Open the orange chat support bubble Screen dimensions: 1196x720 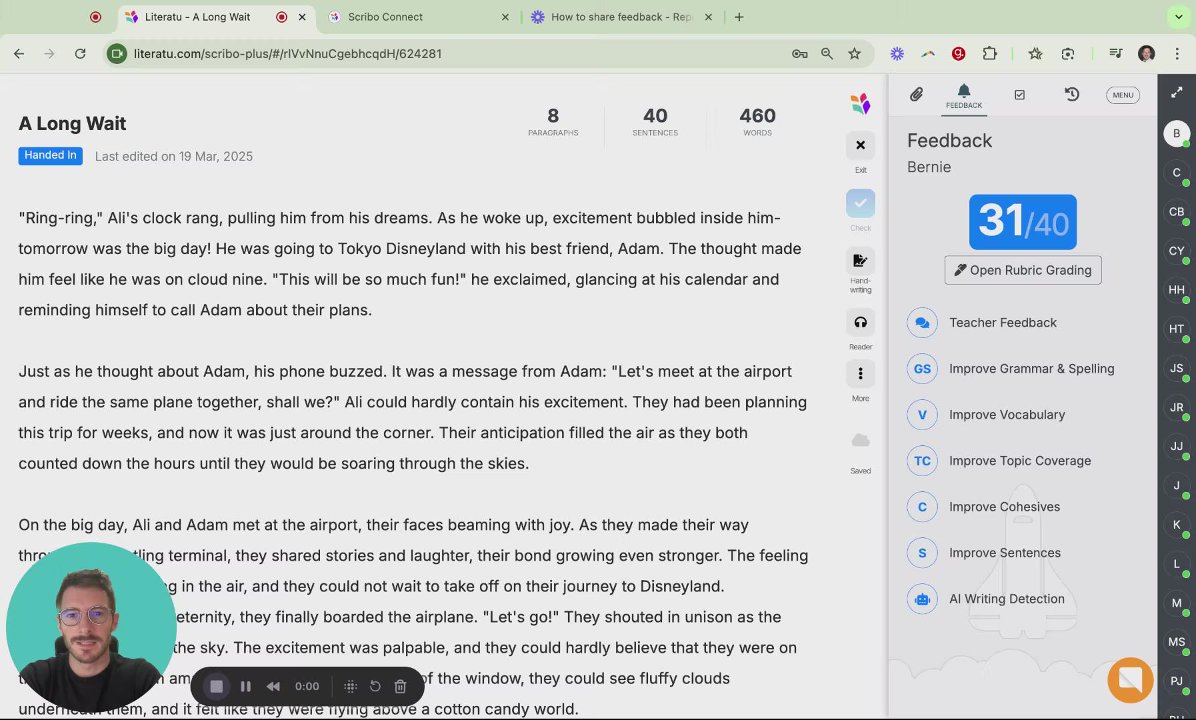(x=1130, y=680)
